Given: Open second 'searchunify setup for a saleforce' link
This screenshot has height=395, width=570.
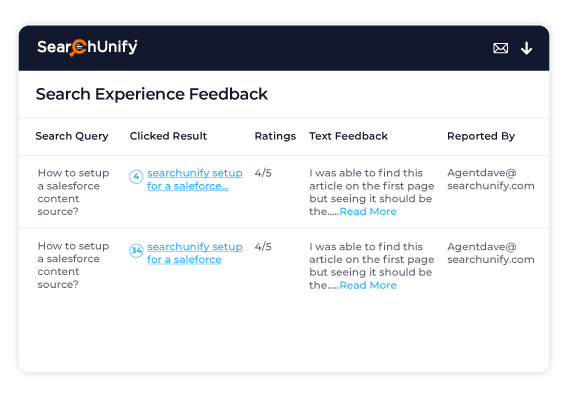Looking at the screenshot, I should [194, 253].
